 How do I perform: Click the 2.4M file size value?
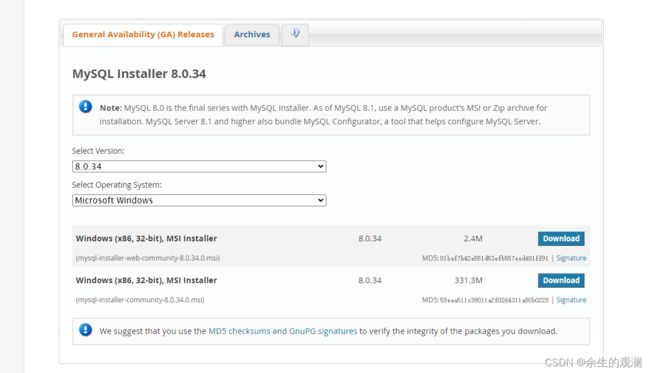(x=473, y=239)
